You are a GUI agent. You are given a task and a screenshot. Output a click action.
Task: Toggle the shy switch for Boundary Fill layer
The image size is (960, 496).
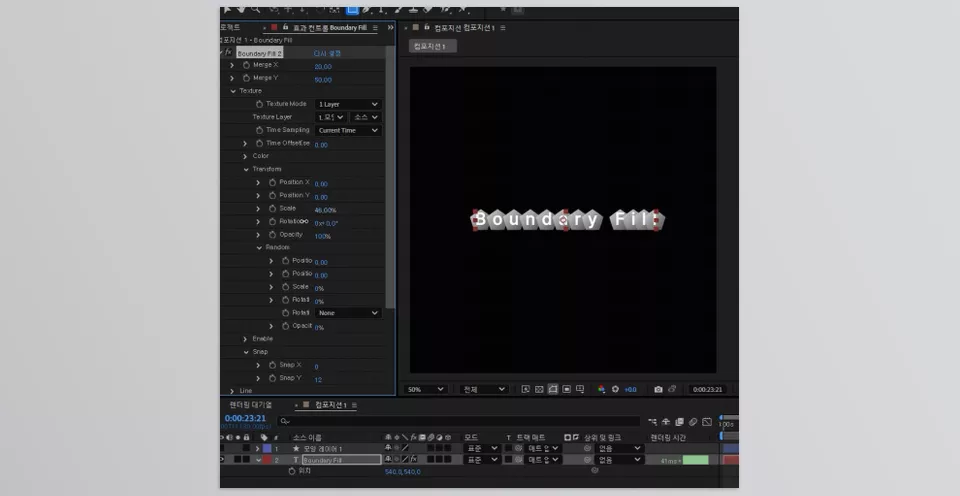tap(388, 459)
